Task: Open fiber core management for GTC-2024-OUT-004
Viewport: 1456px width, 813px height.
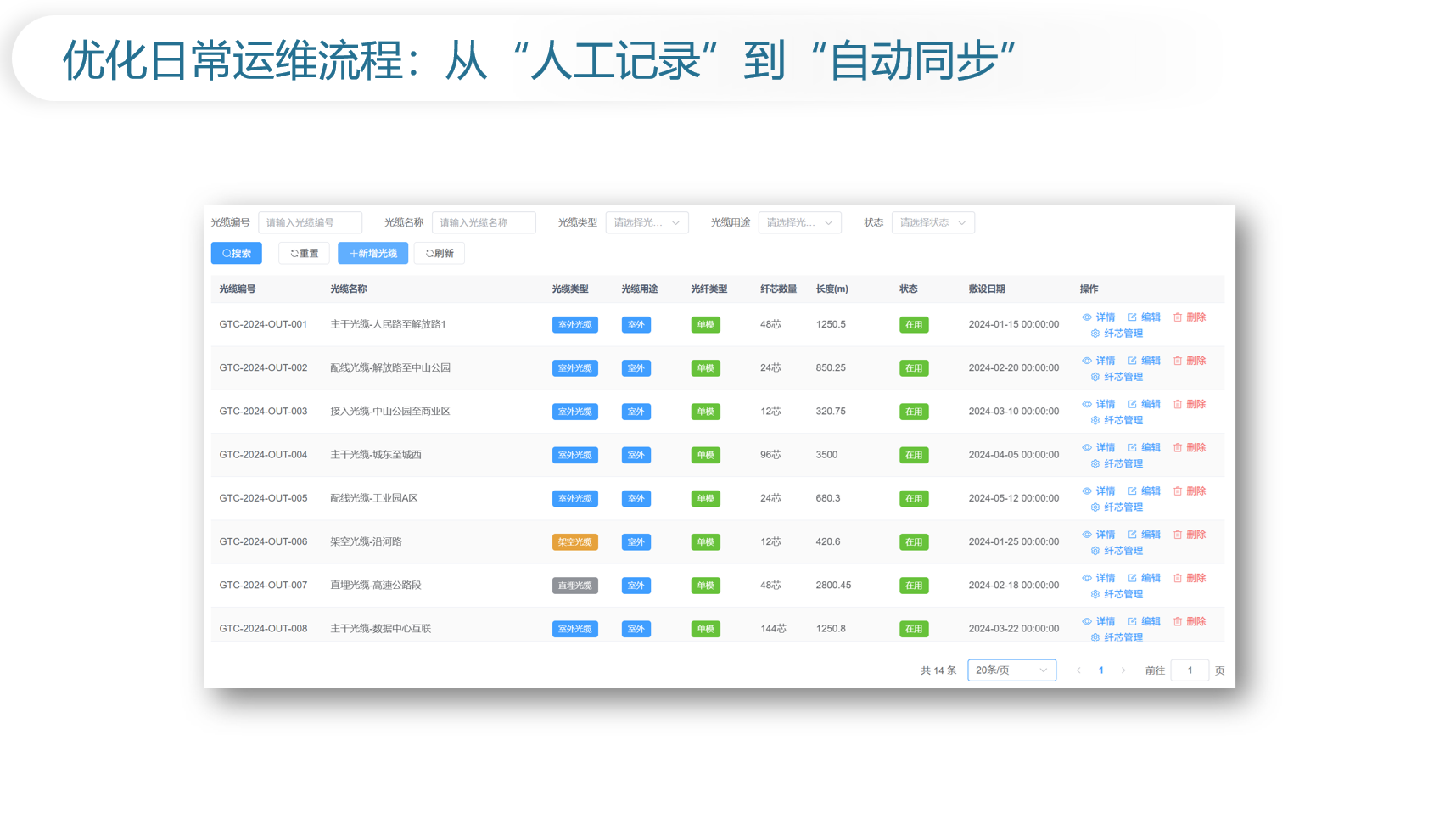Action: pos(1117,464)
